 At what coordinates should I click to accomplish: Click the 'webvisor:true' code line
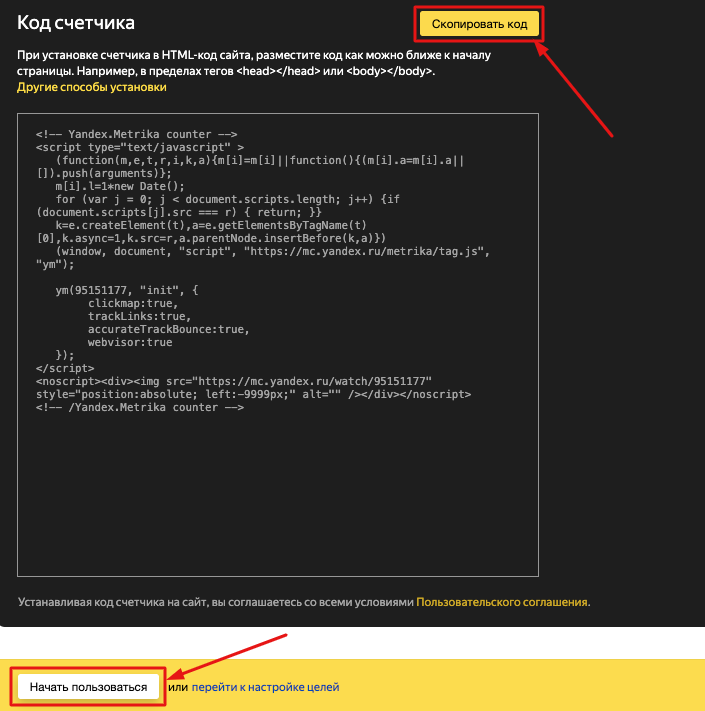(x=130, y=342)
